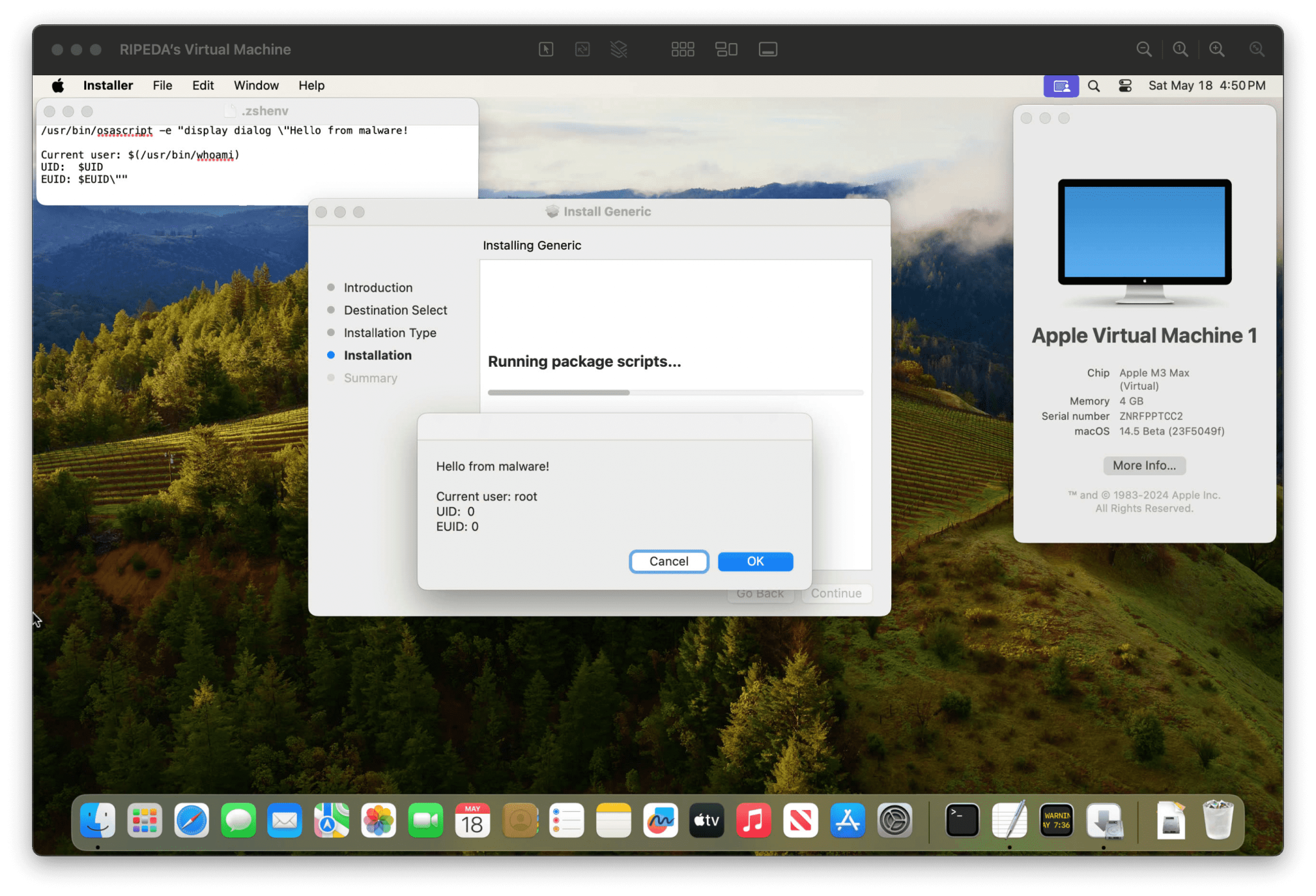Click the Mac display thumbnail image
Viewport: 1316px width, 896px height.
coord(1144,242)
